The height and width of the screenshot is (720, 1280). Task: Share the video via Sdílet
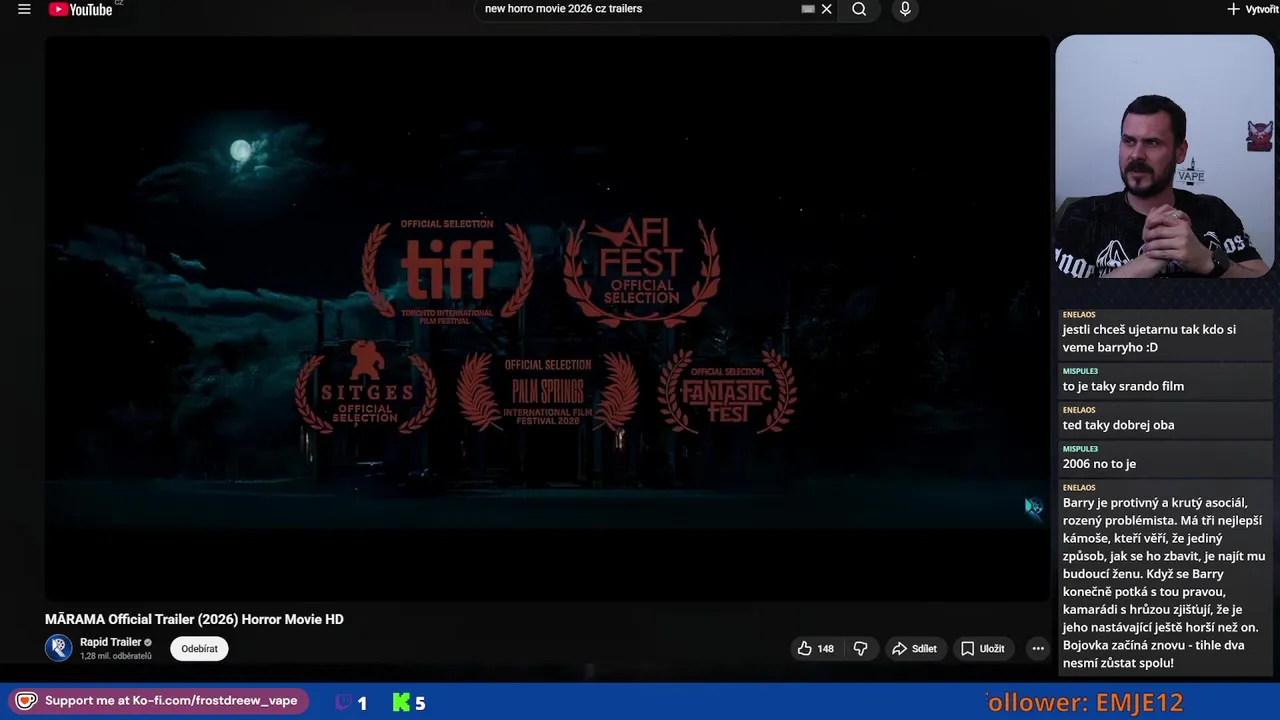[x=914, y=649]
